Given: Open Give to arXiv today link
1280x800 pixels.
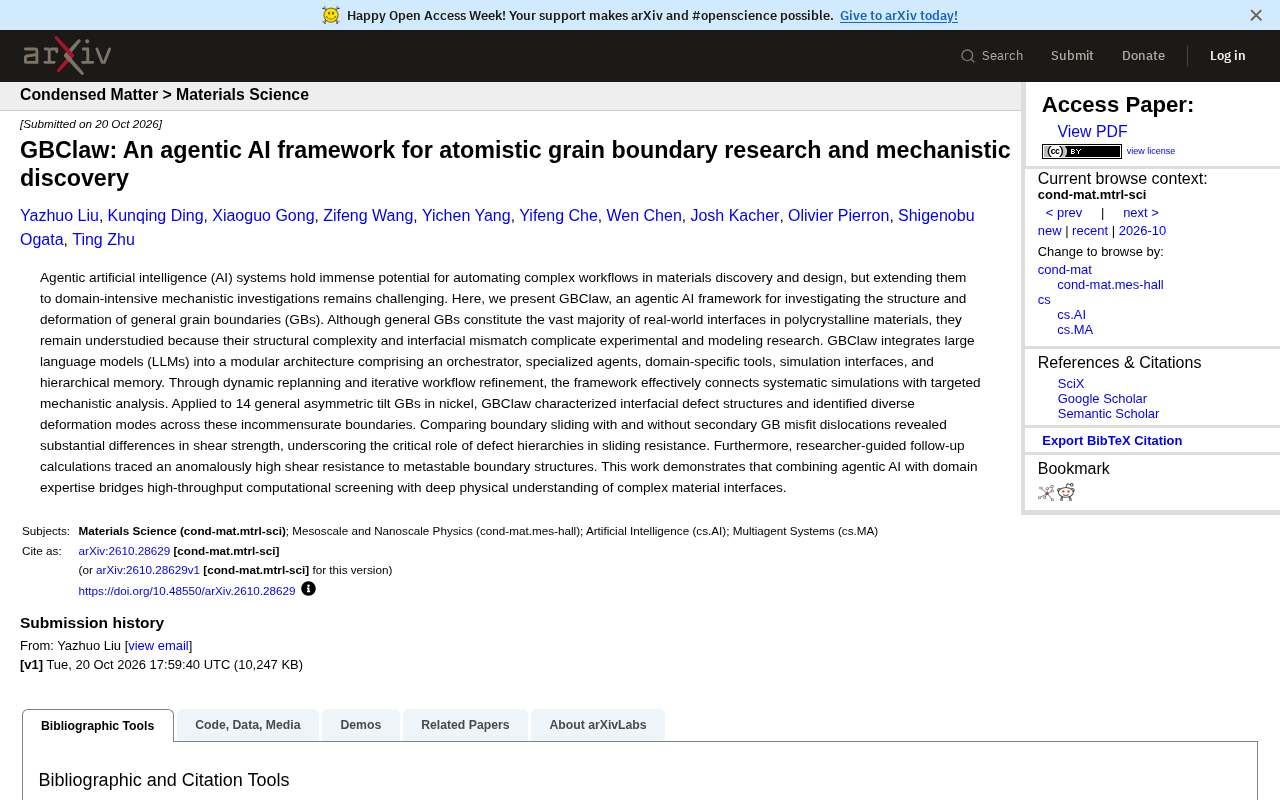Looking at the screenshot, I should pyautogui.click(x=899, y=15).
